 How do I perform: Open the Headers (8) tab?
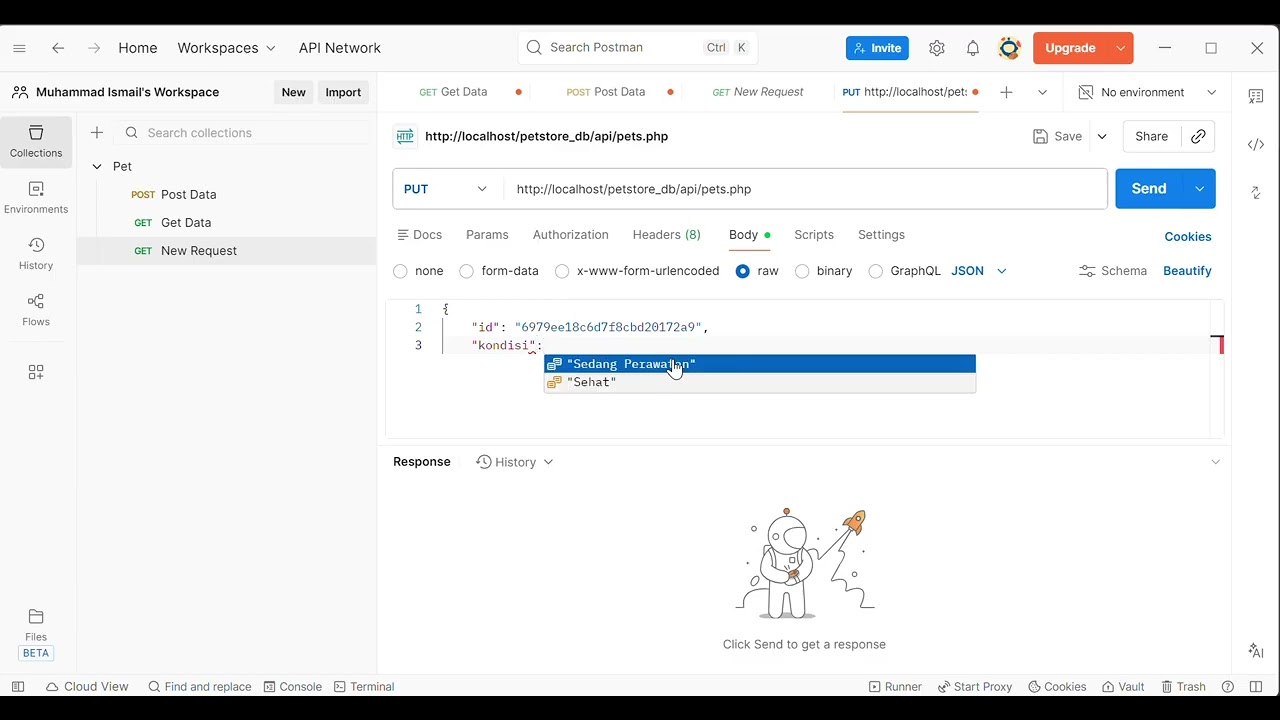pos(667,235)
